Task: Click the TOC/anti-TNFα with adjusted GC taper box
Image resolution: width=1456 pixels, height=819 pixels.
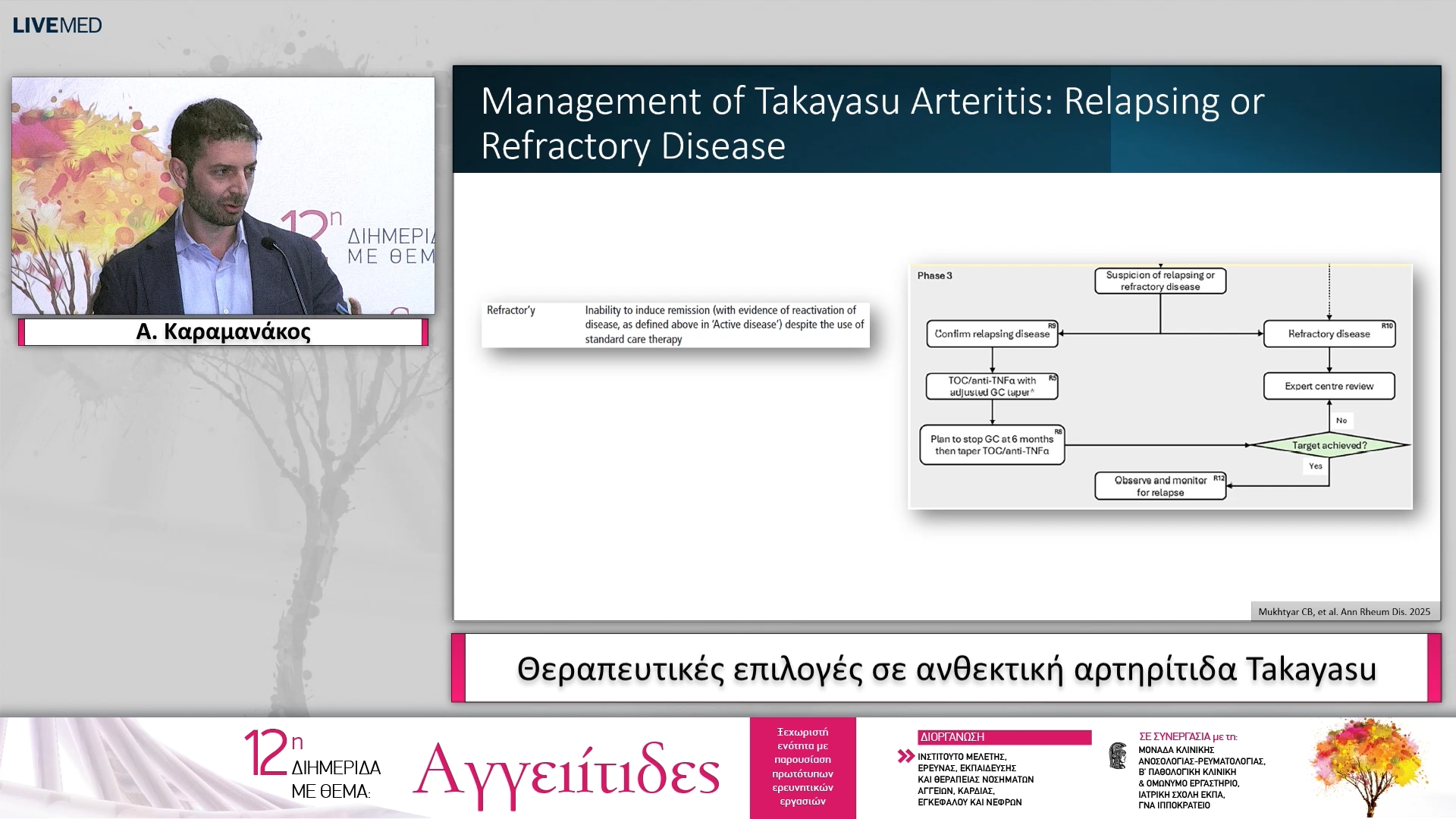Action: 992,386
